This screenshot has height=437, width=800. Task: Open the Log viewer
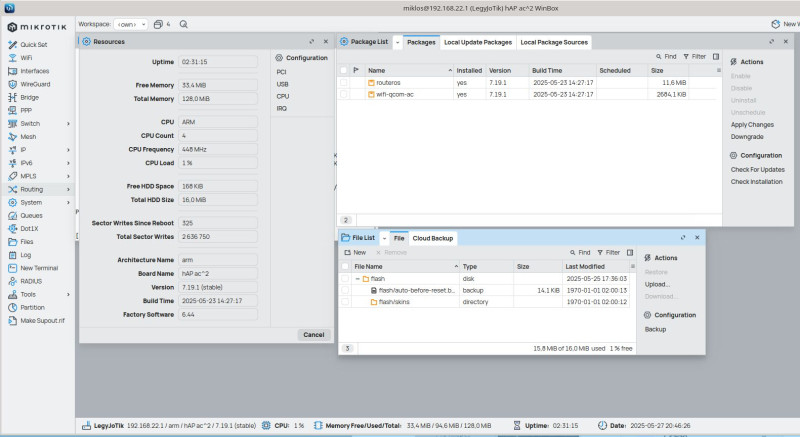(26, 255)
